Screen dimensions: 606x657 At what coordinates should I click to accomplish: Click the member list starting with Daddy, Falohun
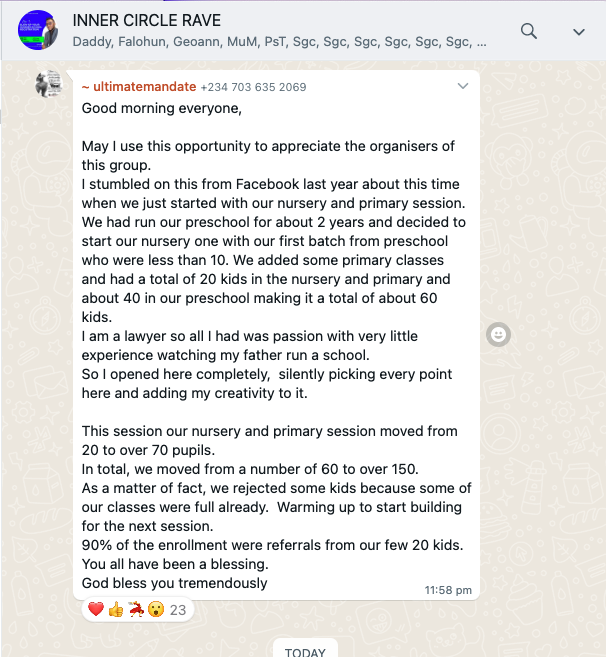[x=280, y=41]
